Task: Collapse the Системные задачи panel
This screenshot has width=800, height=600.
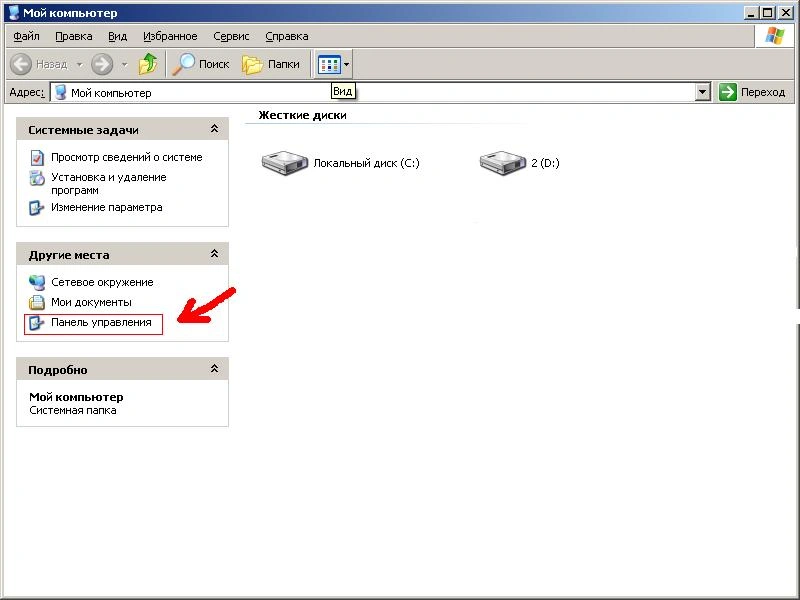Action: point(214,130)
